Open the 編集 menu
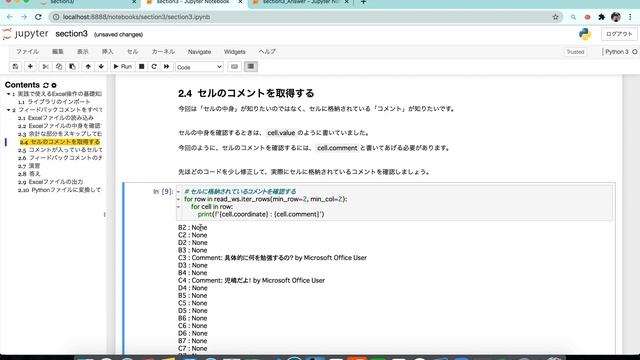The width and height of the screenshot is (640, 360). point(58,52)
